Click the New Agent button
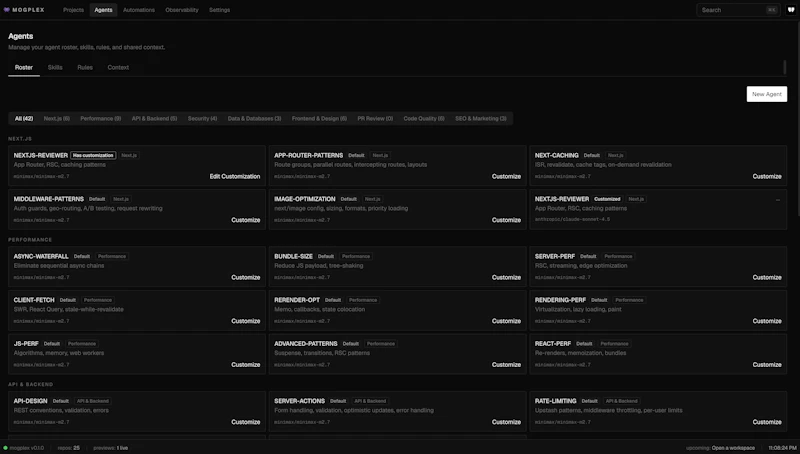 (766, 94)
